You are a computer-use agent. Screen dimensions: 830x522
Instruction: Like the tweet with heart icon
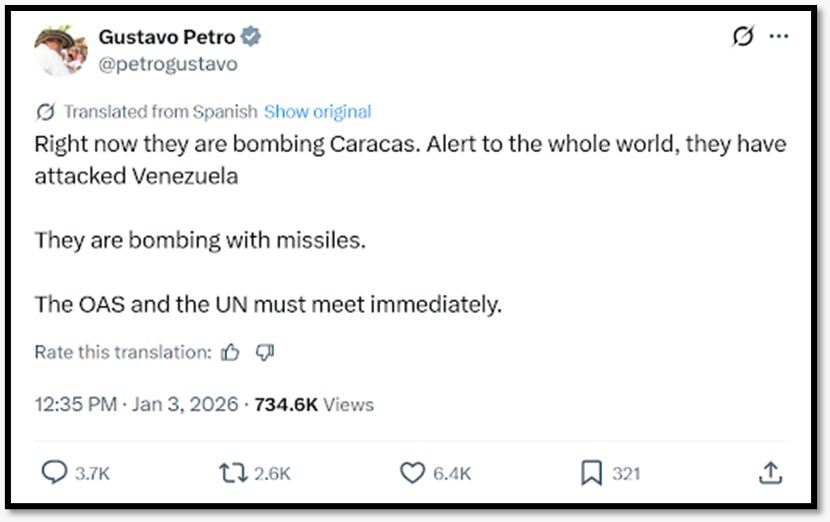pyautogui.click(x=412, y=472)
